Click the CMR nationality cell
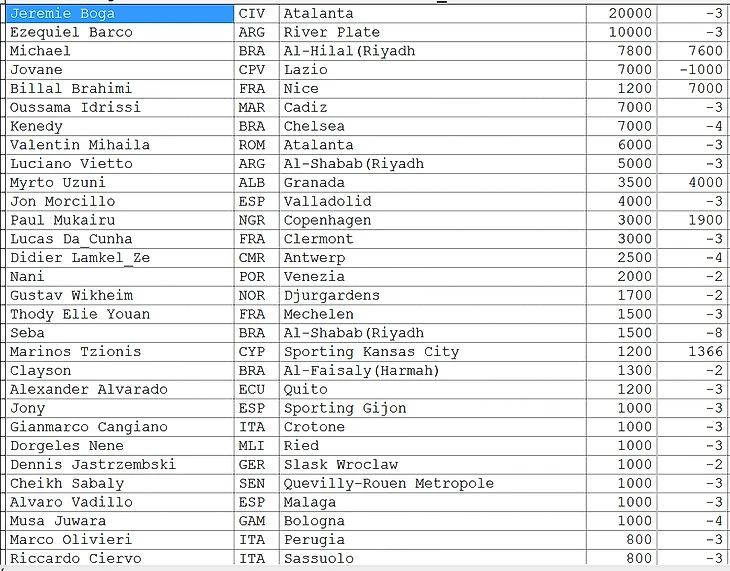730x571 pixels. click(x=257, y=258)
